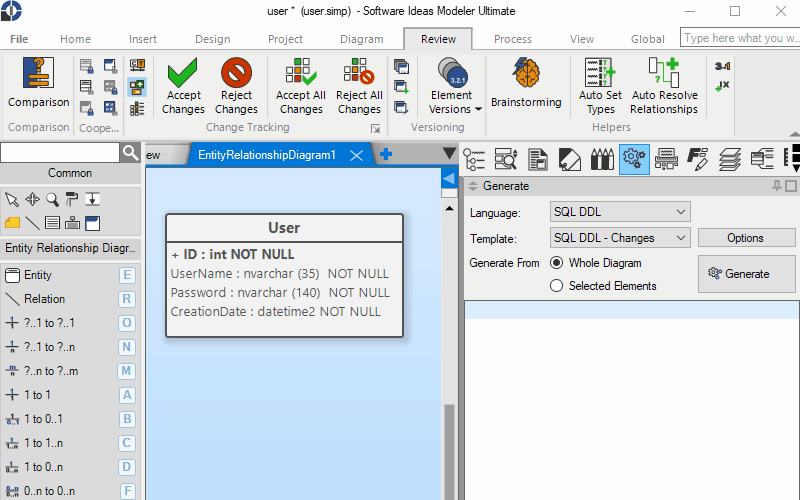
Task: Click the Options button
Action: click(x=745, y=238)
